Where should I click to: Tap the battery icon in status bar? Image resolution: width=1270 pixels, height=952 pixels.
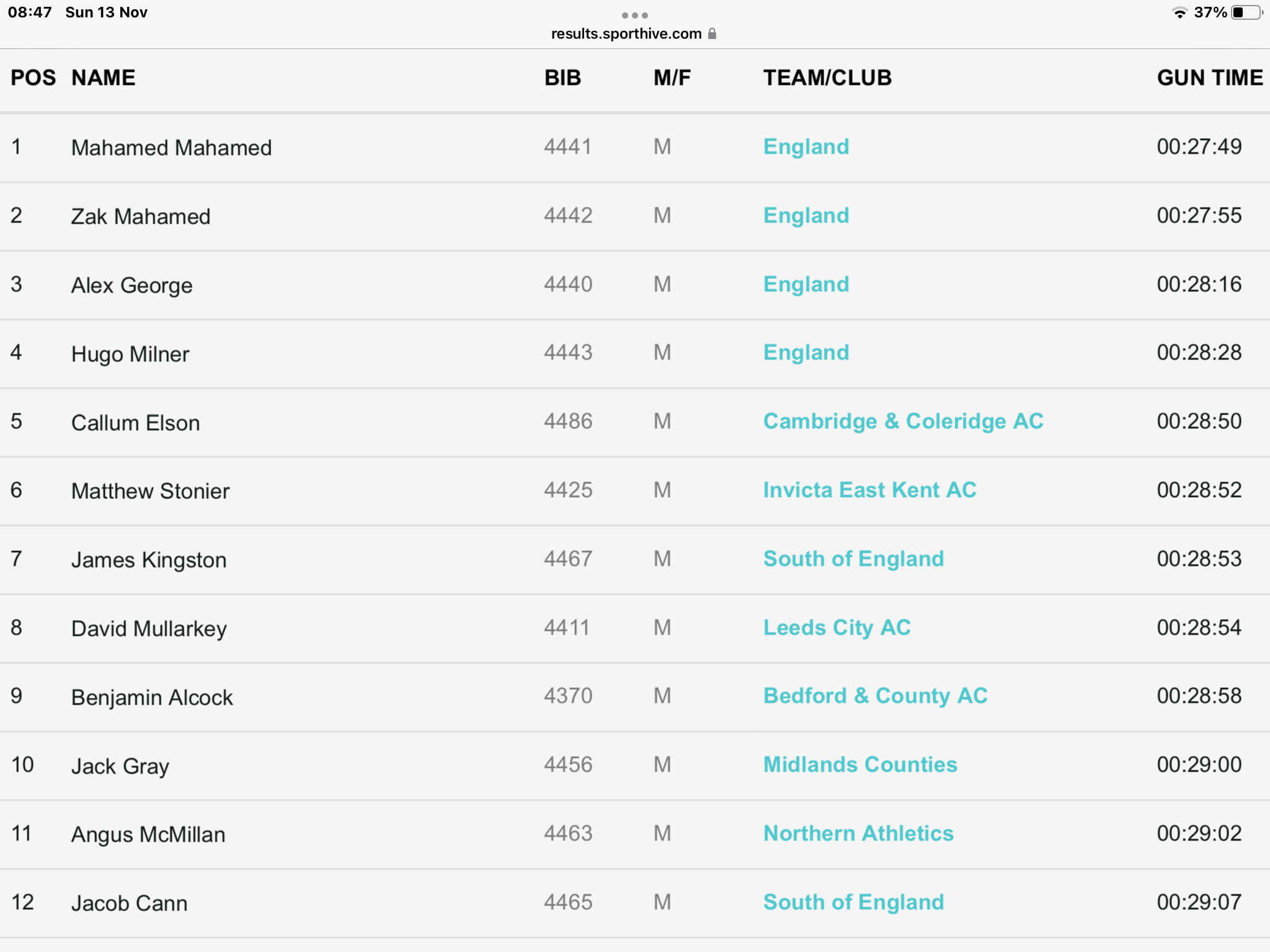pos(1246,12)
